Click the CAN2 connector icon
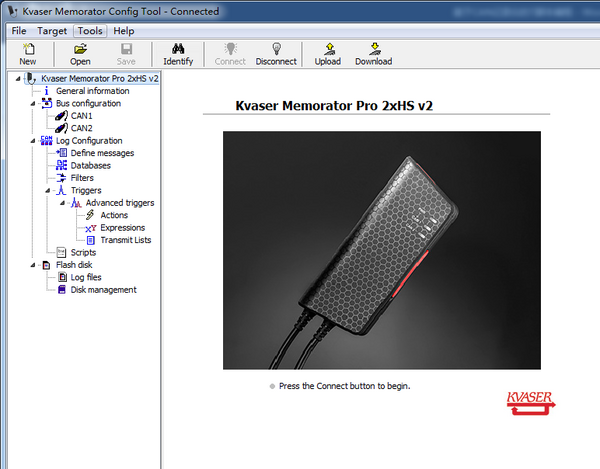The image size is (600, 469). click(x=61, y=128)
